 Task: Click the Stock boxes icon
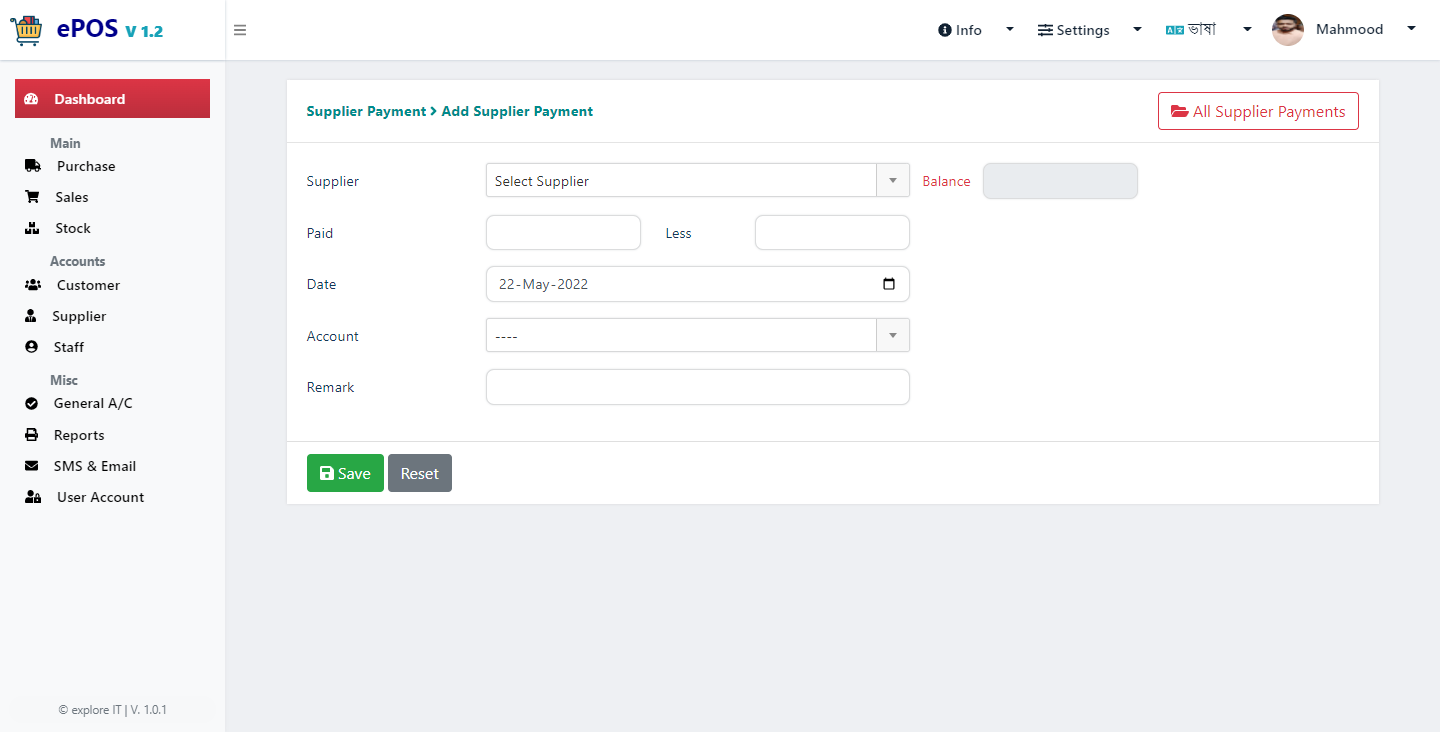[32, 228]
